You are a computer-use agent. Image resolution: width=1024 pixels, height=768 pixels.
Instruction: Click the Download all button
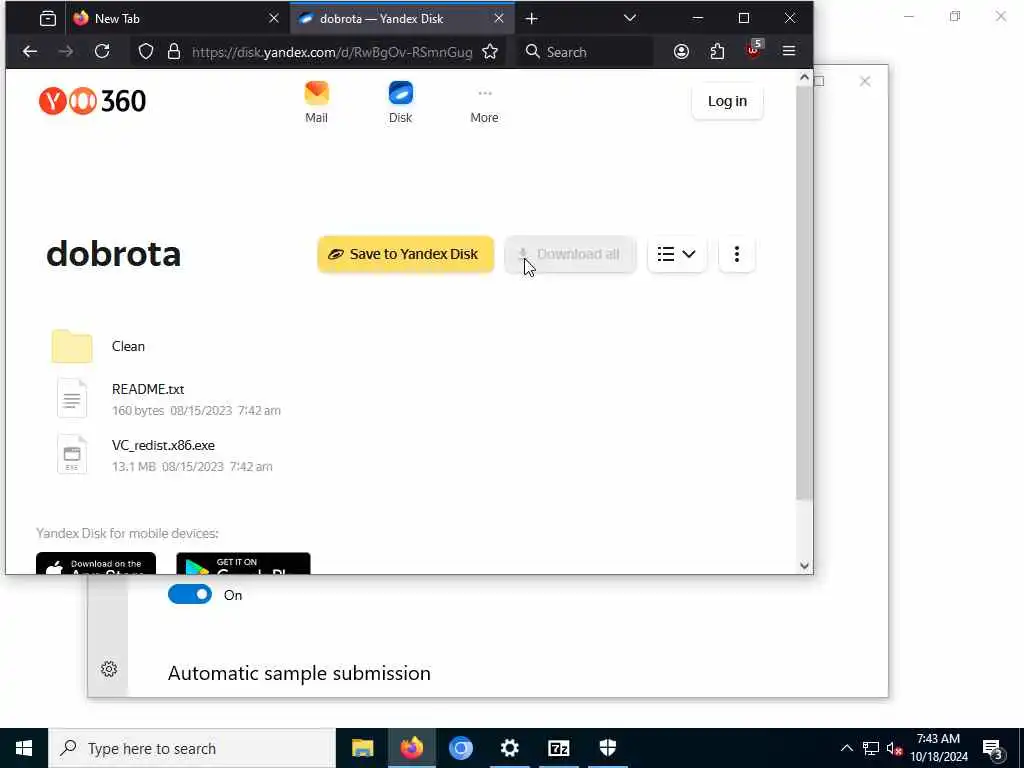click(x=570, y=254)
